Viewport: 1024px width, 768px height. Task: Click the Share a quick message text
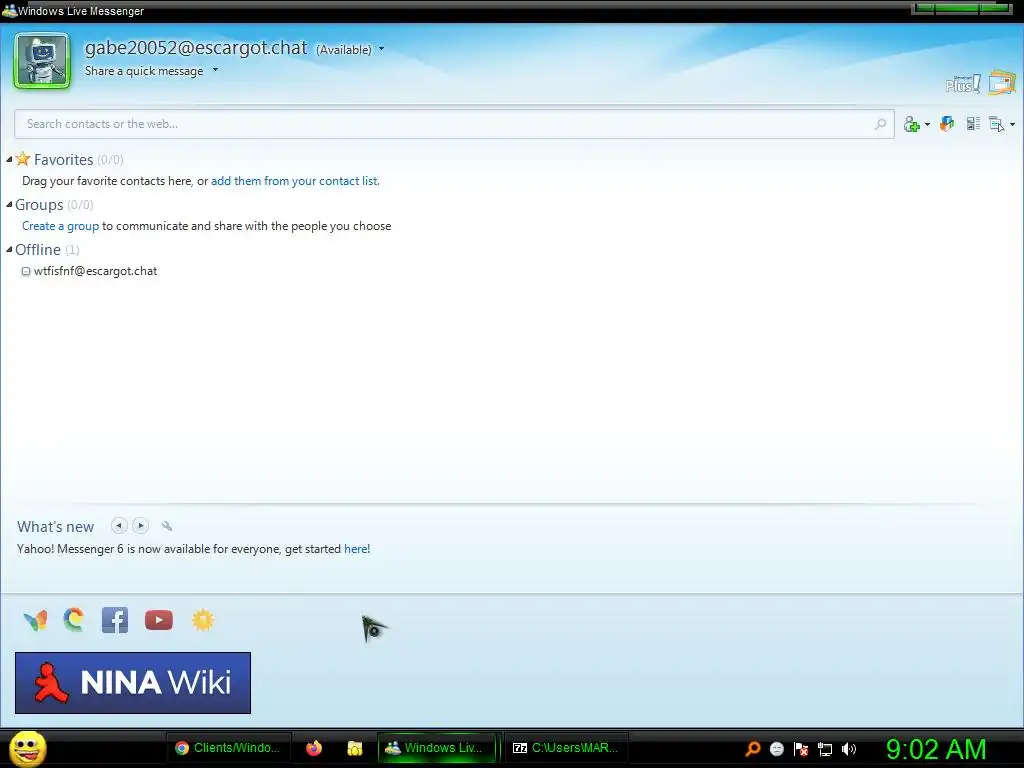point(144,71)
